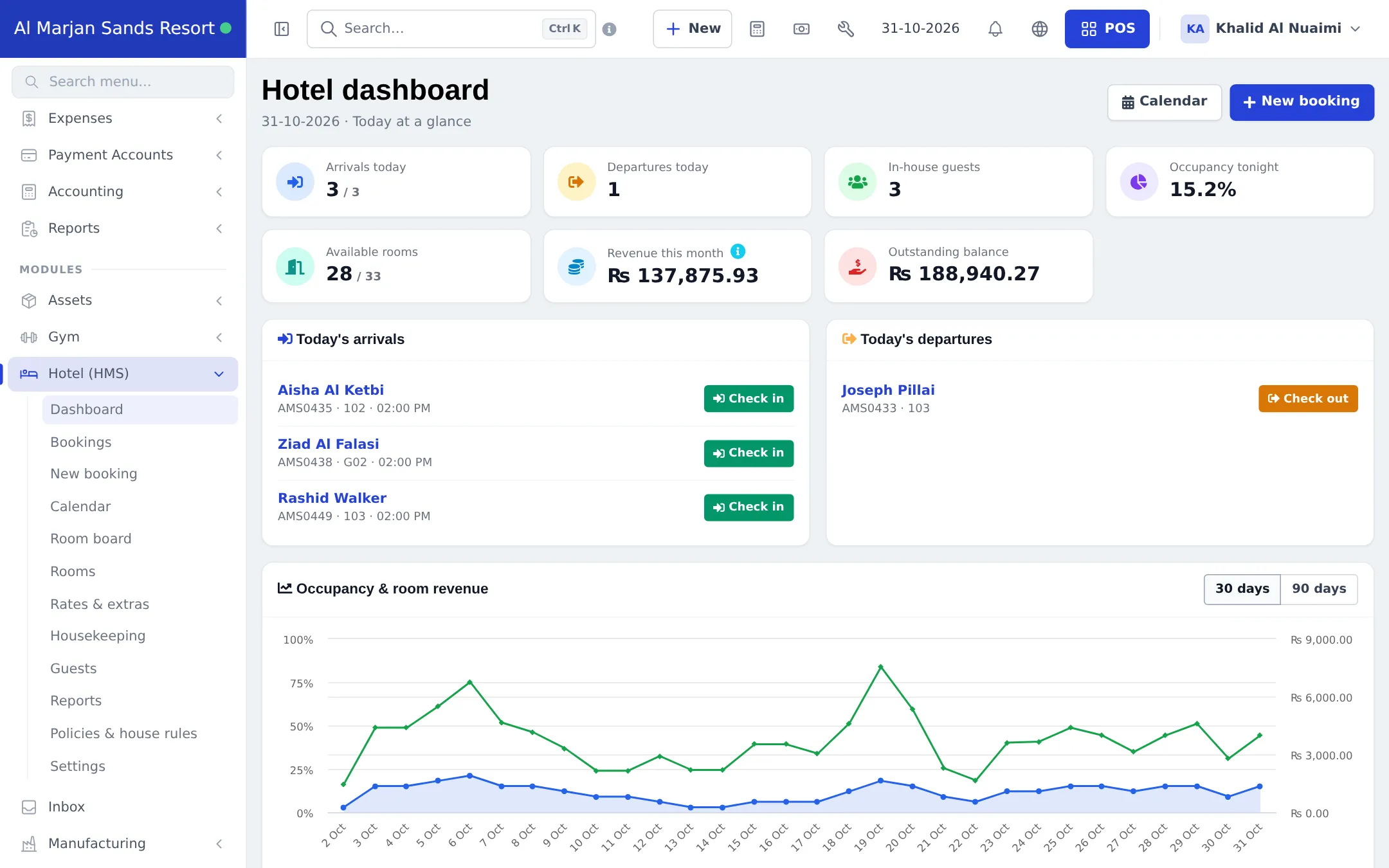Image resolution: width=1389 pixels, height=868 pixels.
Task: Expand the Accounting menu
Action: [123, 192]
